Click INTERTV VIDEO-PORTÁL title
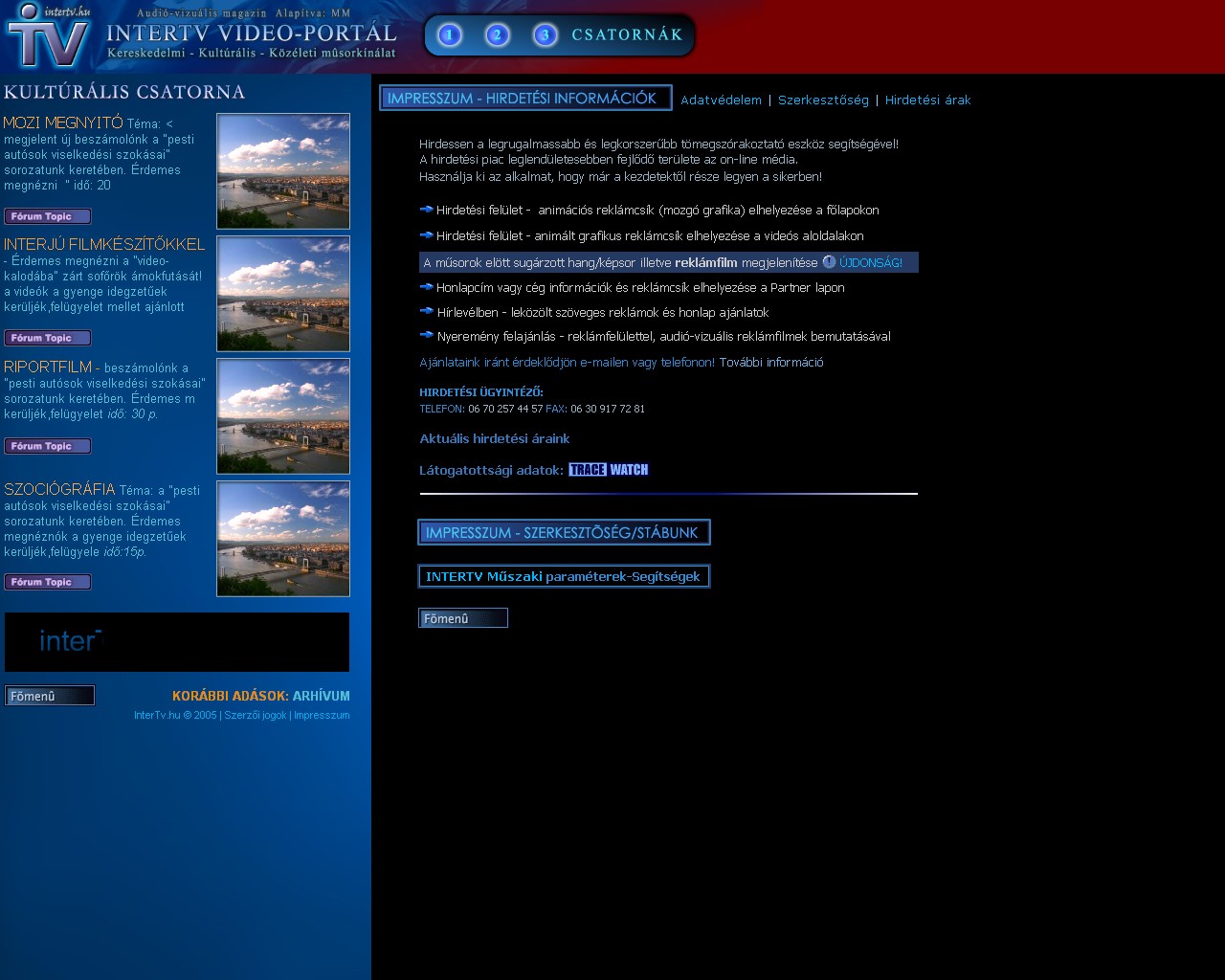 (x=252, y=33)
